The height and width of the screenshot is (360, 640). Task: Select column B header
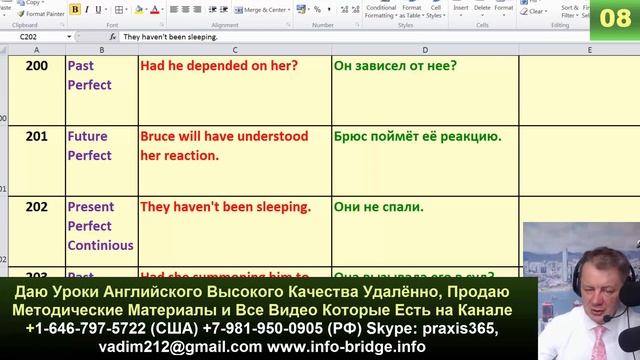click(102, 50)
